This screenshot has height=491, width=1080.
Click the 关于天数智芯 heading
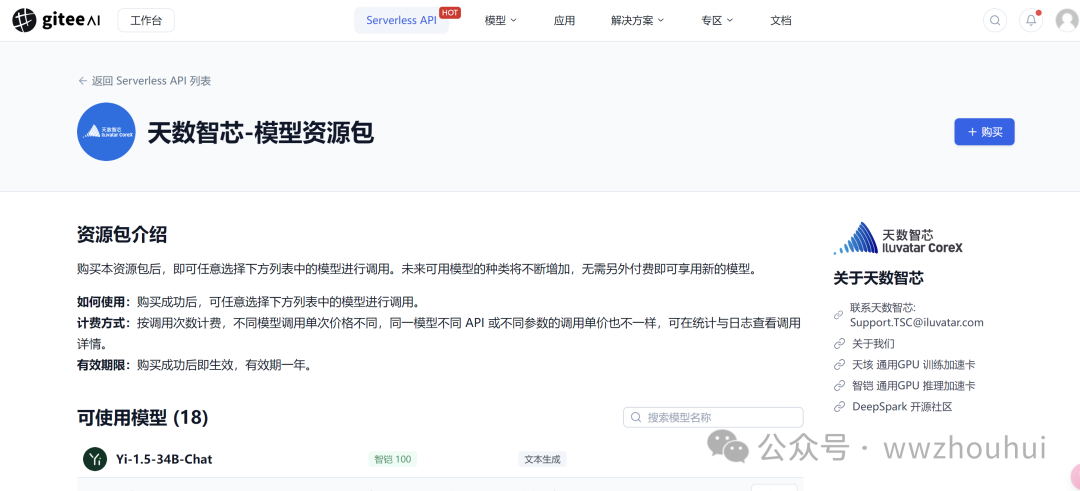click(878, 278)
